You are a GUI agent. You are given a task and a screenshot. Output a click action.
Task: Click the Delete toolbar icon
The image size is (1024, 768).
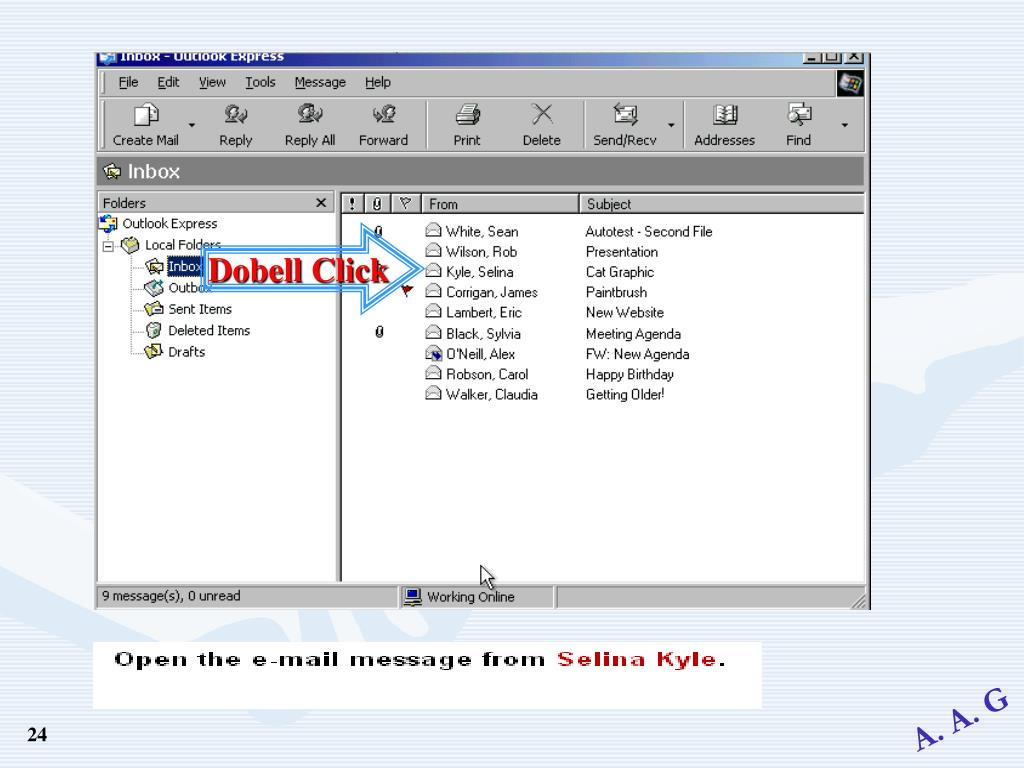coord(541,114)
